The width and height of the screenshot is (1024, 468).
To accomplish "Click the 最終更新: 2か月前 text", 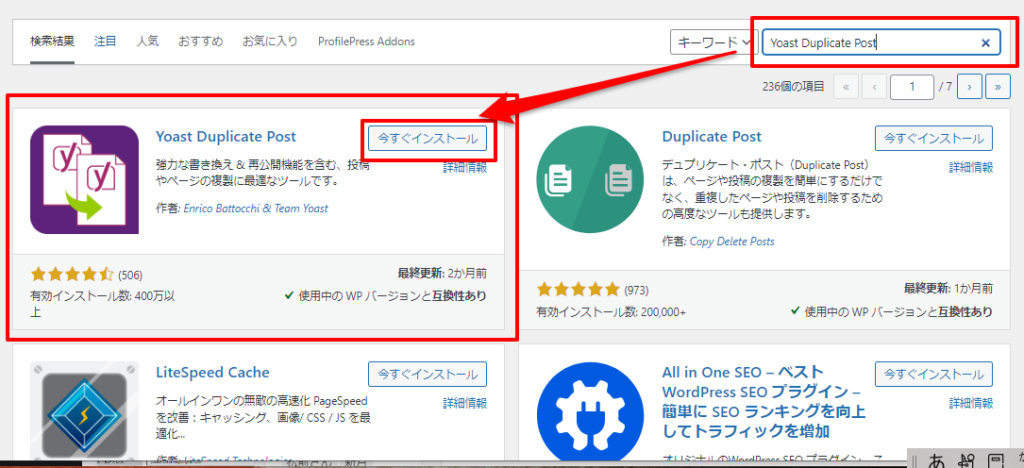I will [441, 273].
